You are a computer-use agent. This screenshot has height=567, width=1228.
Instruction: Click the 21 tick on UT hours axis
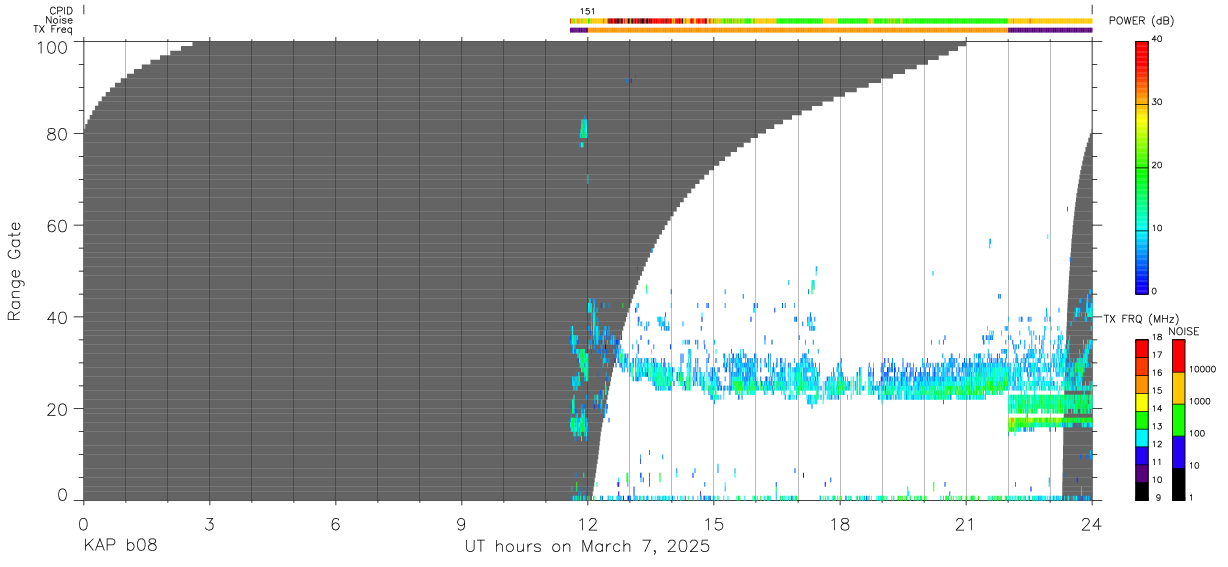(965, 524)
